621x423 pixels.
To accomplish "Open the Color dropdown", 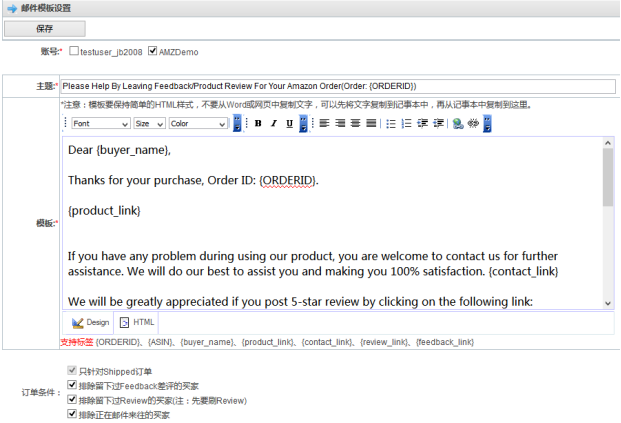I will tap(198, 124).
